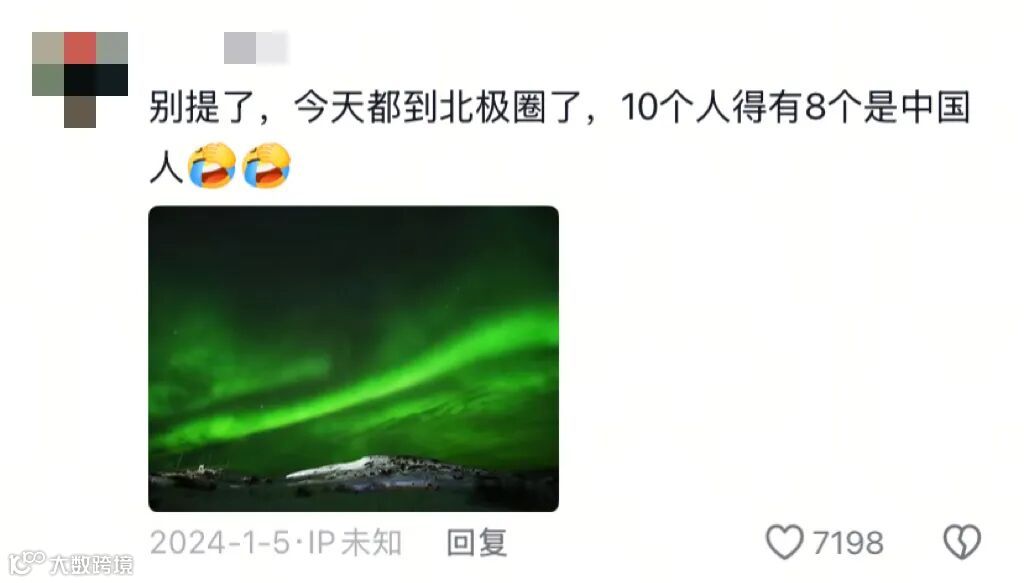Click the 2024-1-5 comment date
This screenshot has width=1024, height=583.
click(219, 543)
